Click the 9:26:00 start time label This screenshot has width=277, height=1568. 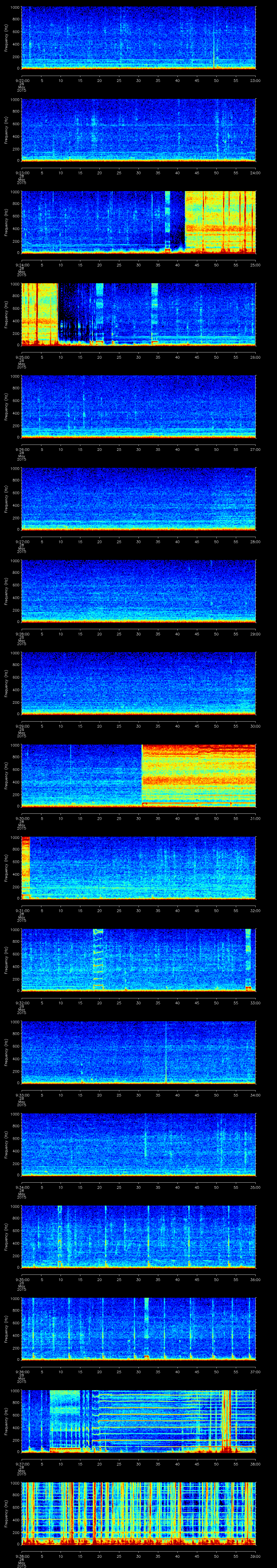coord(22,449)
